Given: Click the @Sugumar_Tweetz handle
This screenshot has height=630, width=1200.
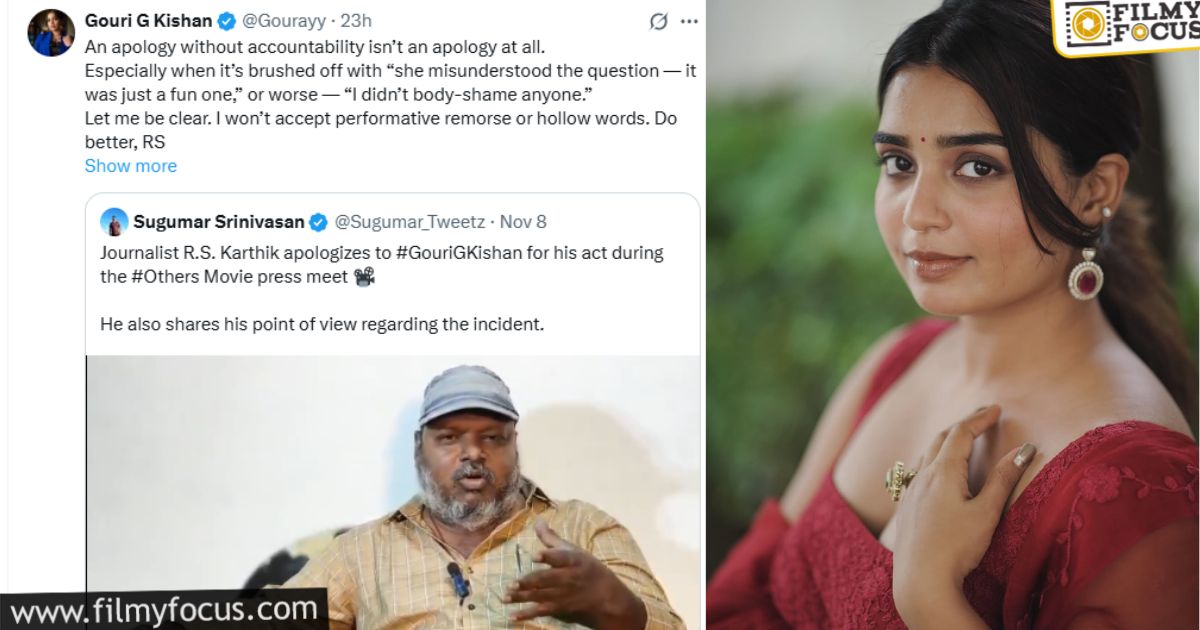Looking at the screenshot, I should click(411, 222).
